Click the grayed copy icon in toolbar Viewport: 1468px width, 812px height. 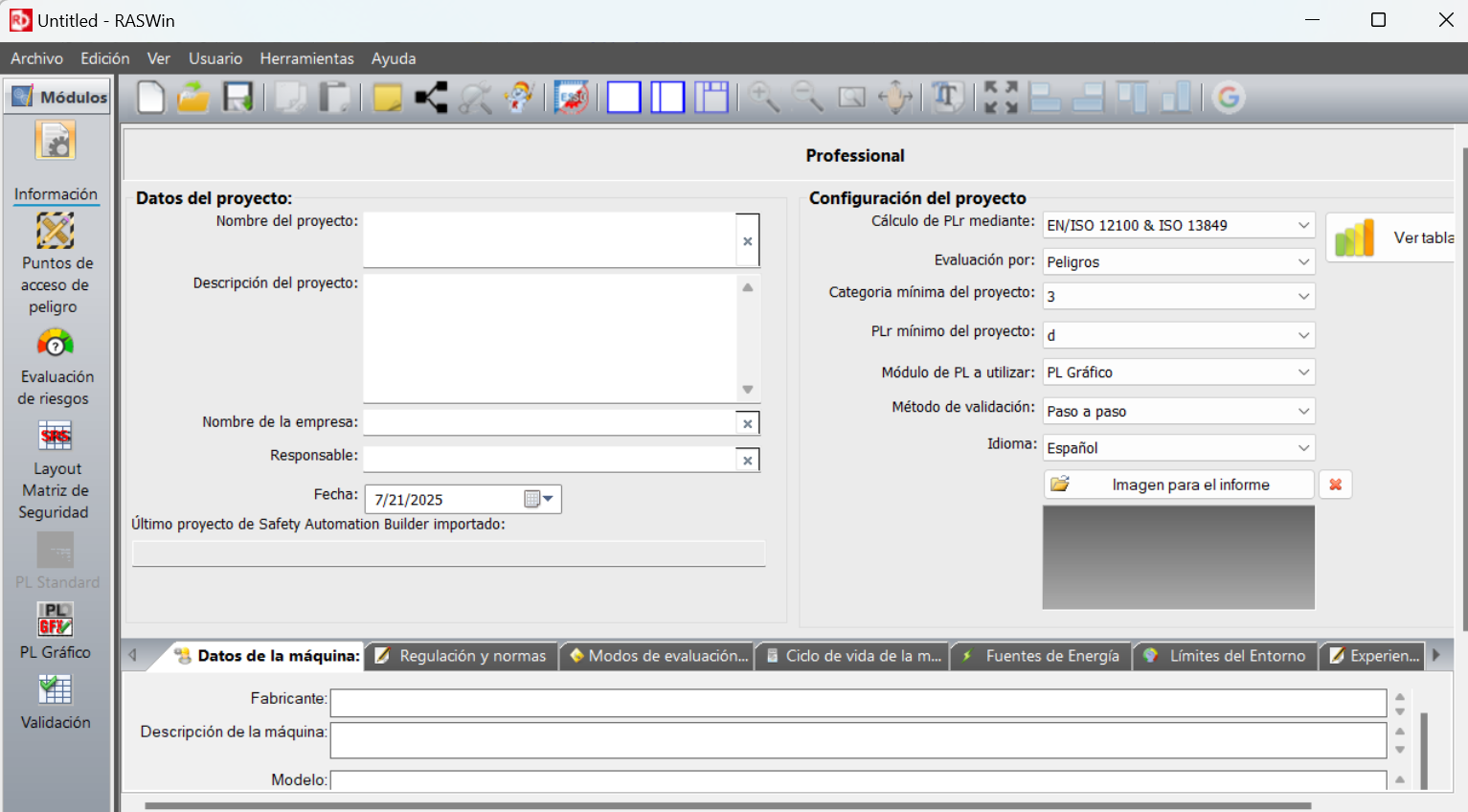coord(290,98)
